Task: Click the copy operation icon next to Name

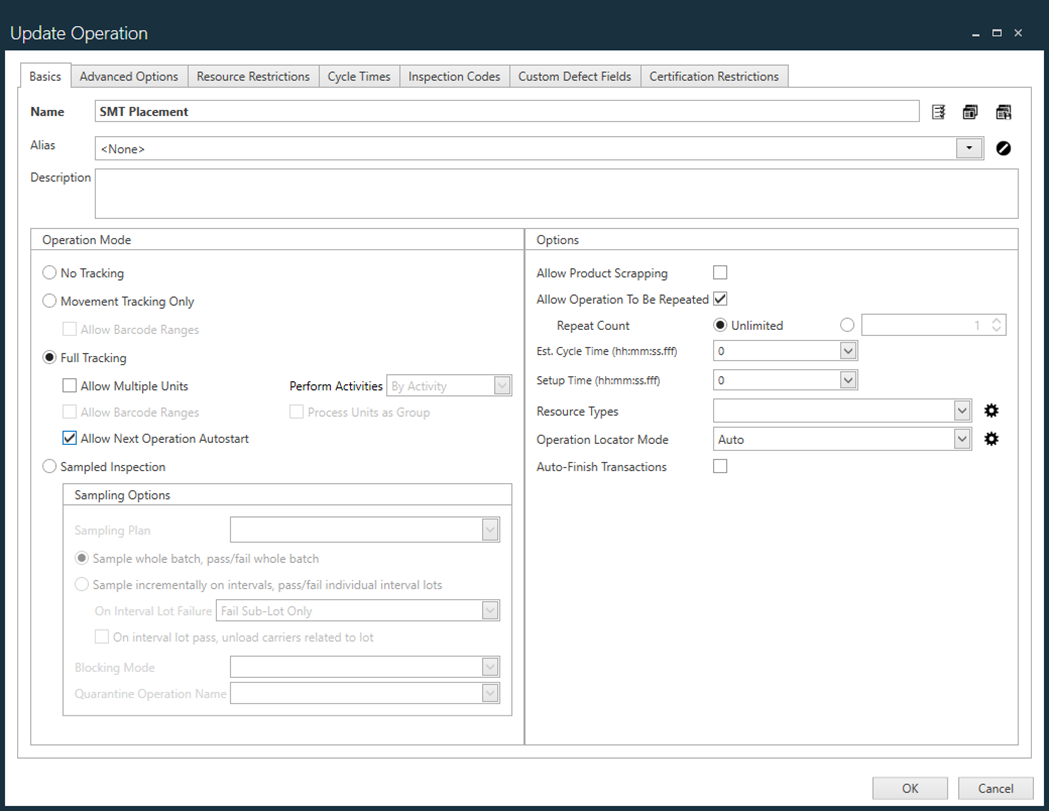Action: (x=970, y=111)
